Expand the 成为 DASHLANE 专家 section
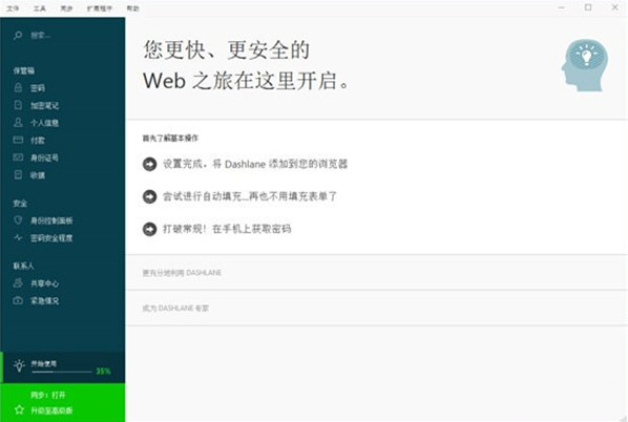The height and width of the screenshot is (422, 628). pyautogui.click(x=176, y=308)
